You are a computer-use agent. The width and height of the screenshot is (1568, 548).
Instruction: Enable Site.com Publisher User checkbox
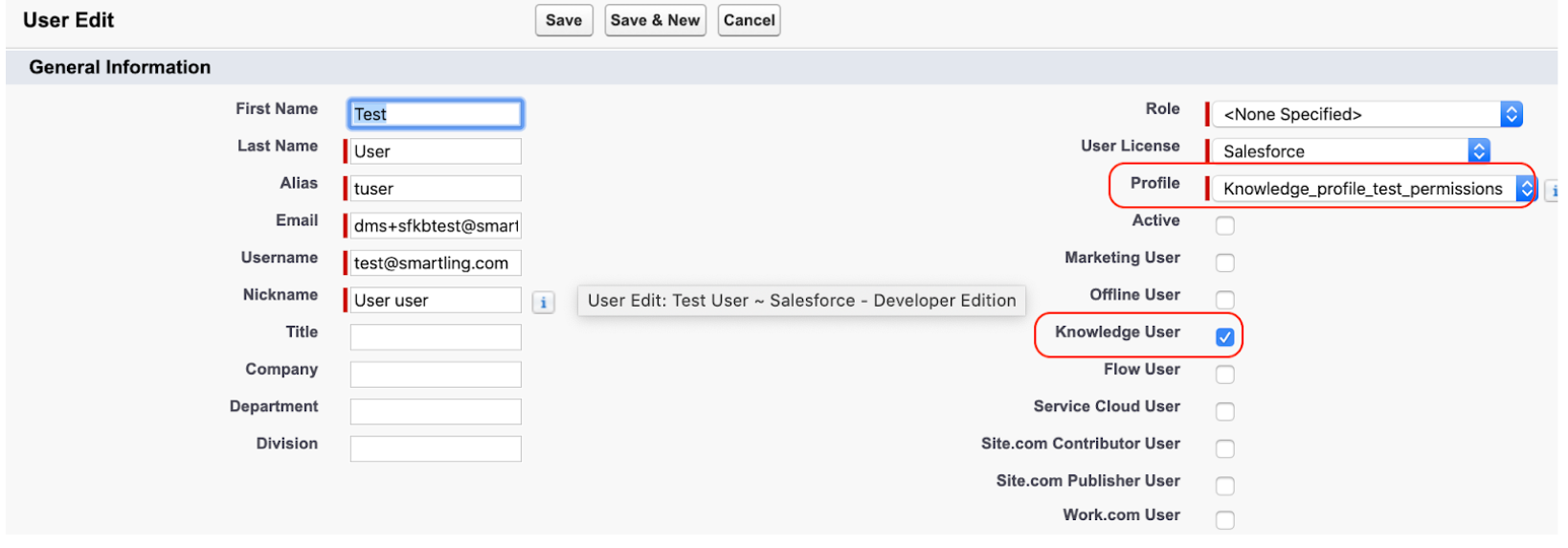[x=1224, y=487]
